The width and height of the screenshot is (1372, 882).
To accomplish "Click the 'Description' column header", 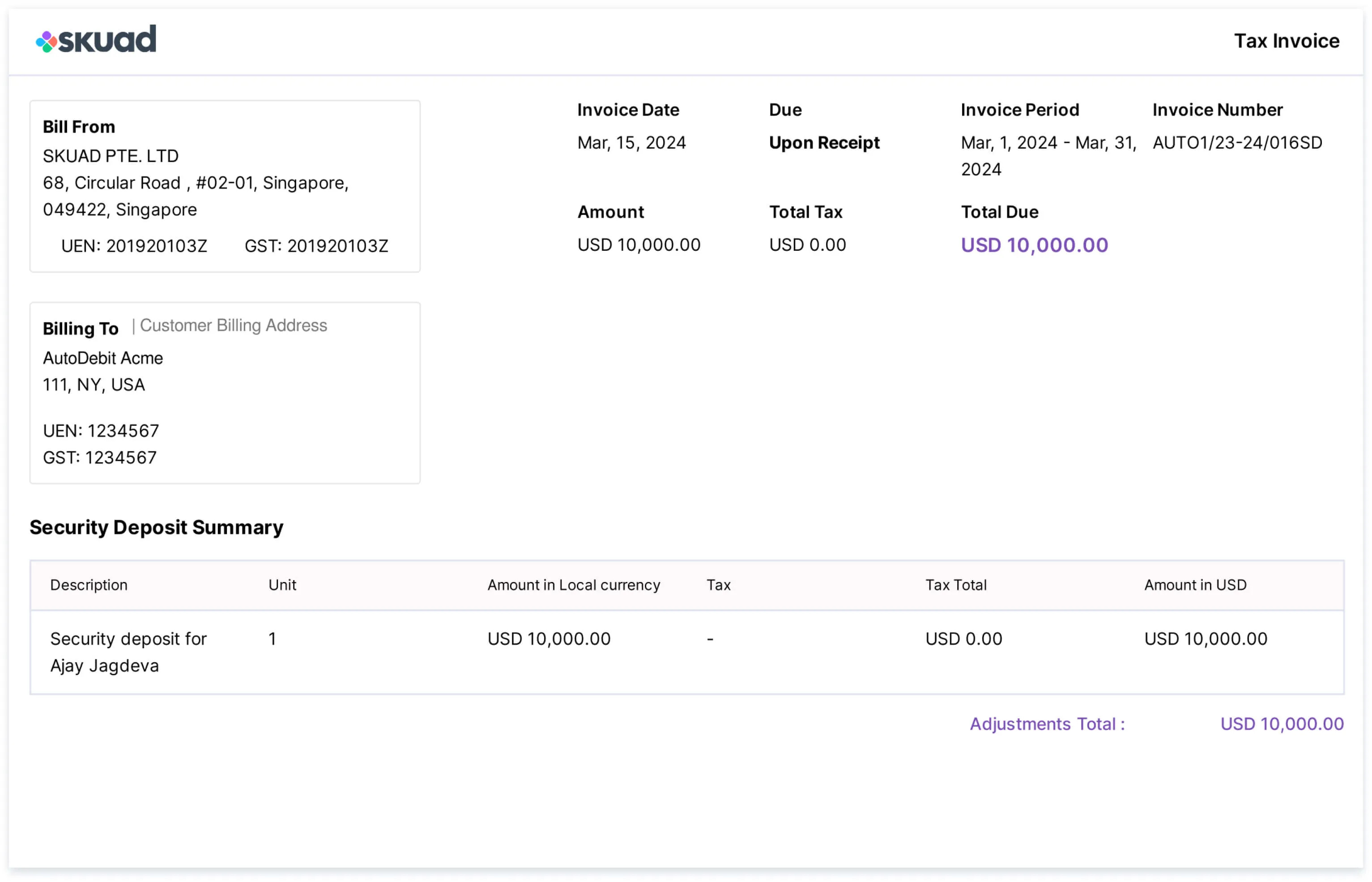I will click(89, 585).
